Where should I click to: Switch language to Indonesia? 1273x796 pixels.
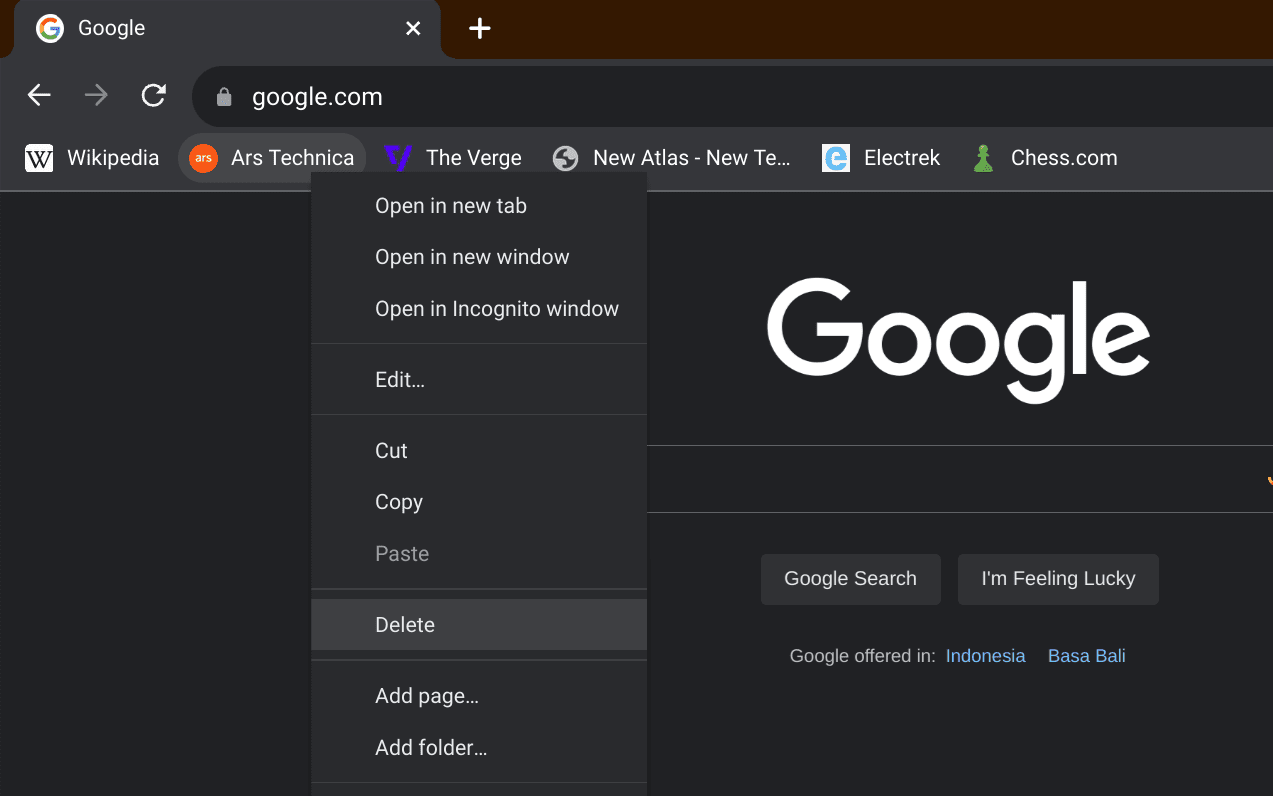985,656
